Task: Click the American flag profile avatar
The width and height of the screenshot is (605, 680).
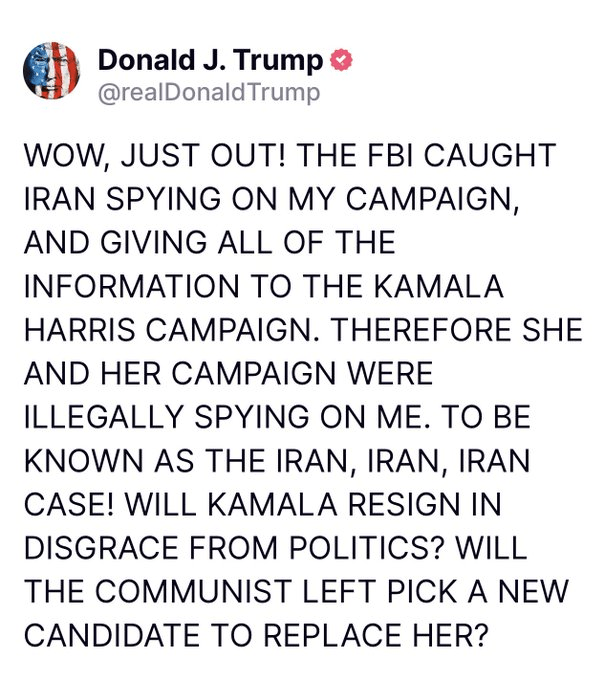Action: tap(50, 74)
